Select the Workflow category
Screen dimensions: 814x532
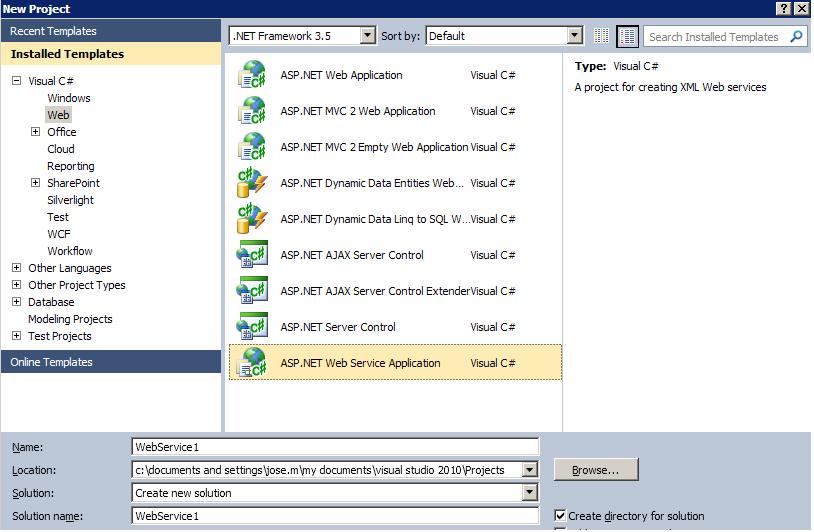pos(70,251)
